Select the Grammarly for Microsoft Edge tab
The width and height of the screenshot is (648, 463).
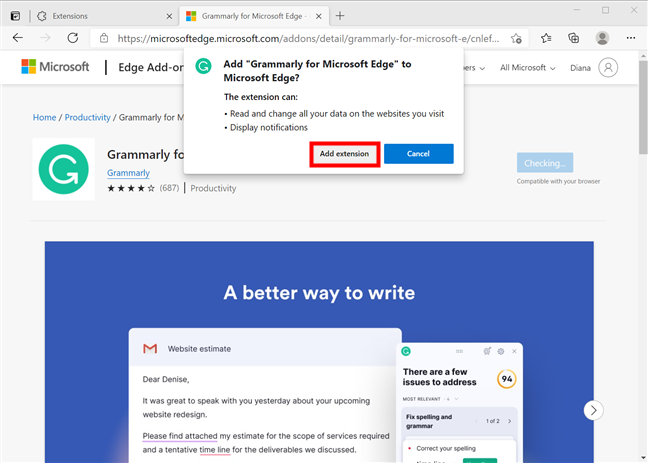[254, 16]
